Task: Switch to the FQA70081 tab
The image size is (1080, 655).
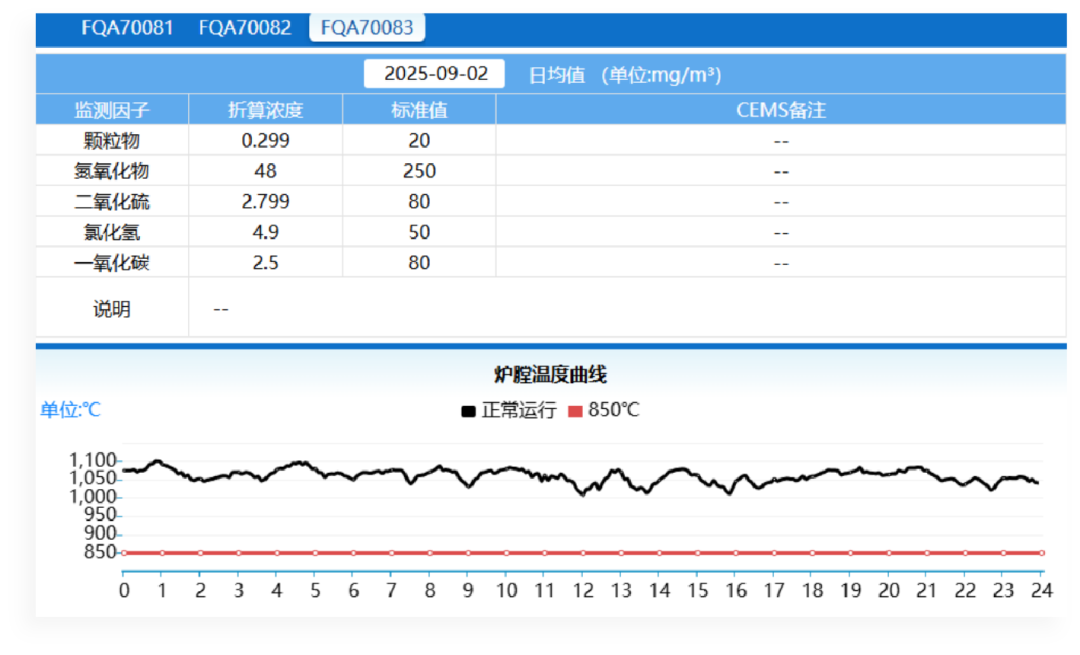Action: point(127,27)
